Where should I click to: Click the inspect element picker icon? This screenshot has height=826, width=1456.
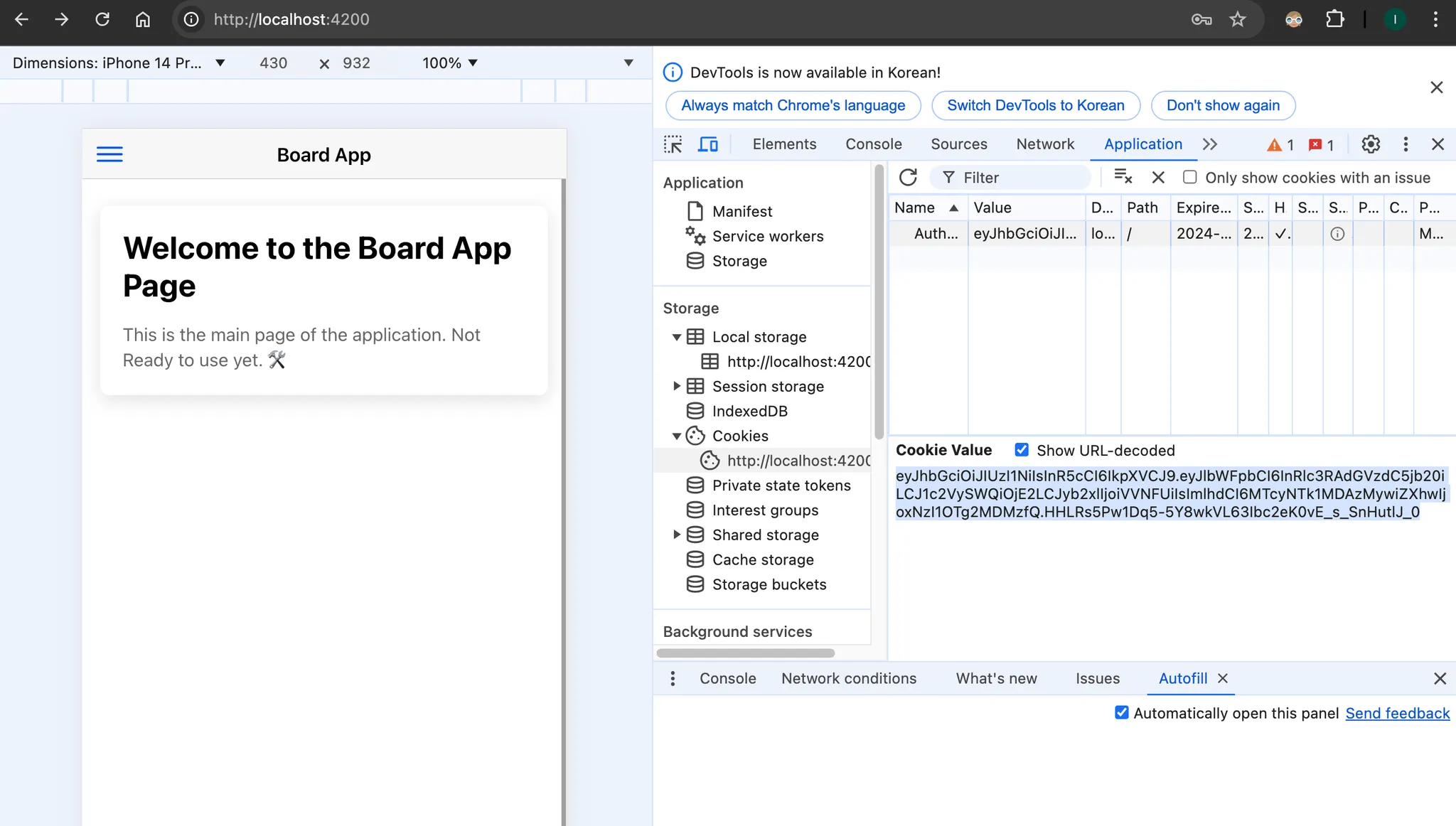click(x=673, y=144)
